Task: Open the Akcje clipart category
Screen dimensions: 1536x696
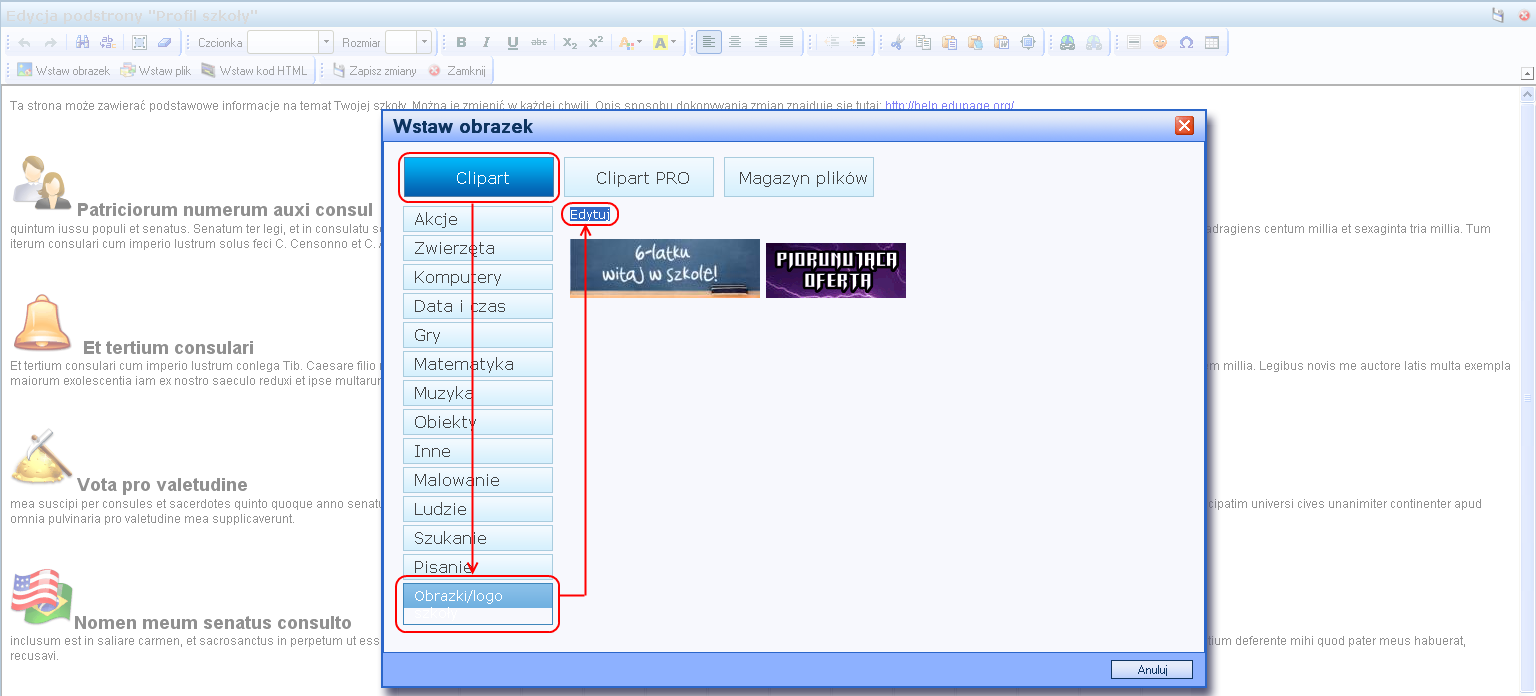Action: (x=478, y=219)
